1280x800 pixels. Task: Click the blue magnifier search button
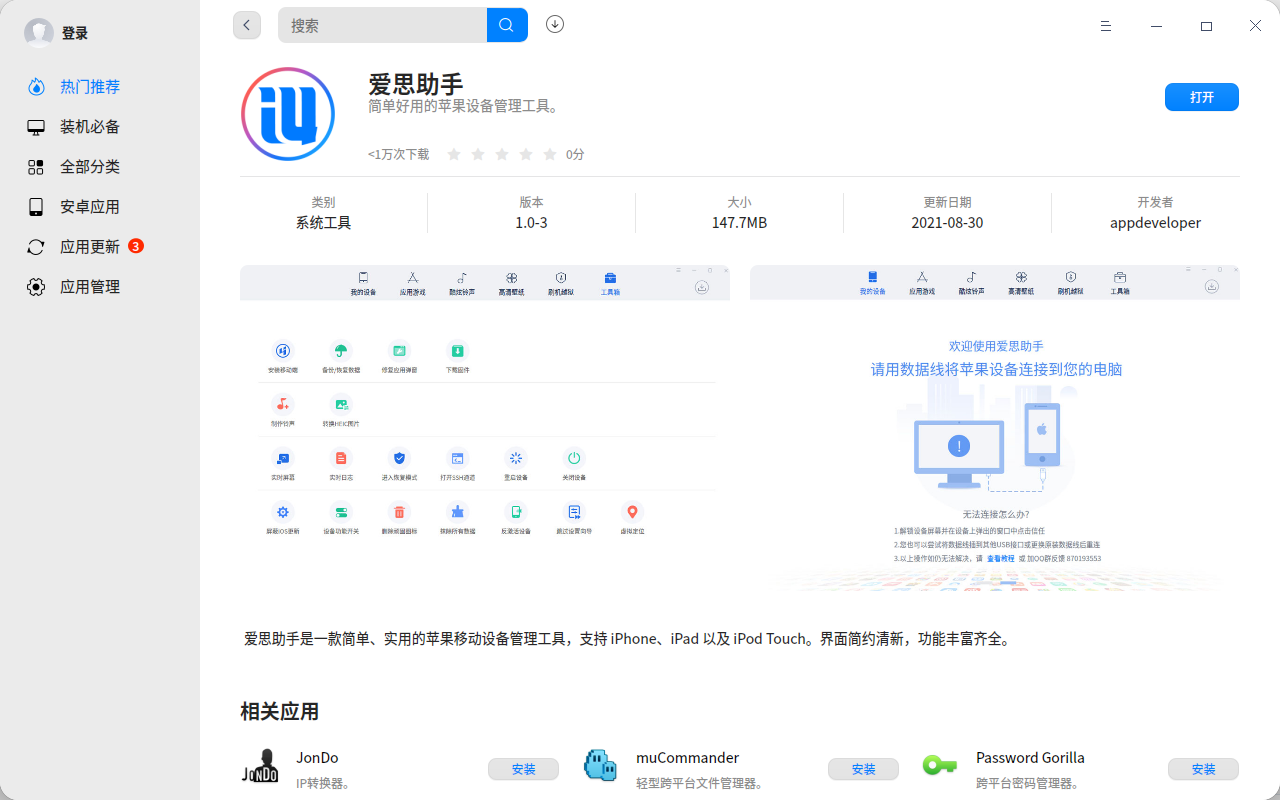tap(507, 25)
